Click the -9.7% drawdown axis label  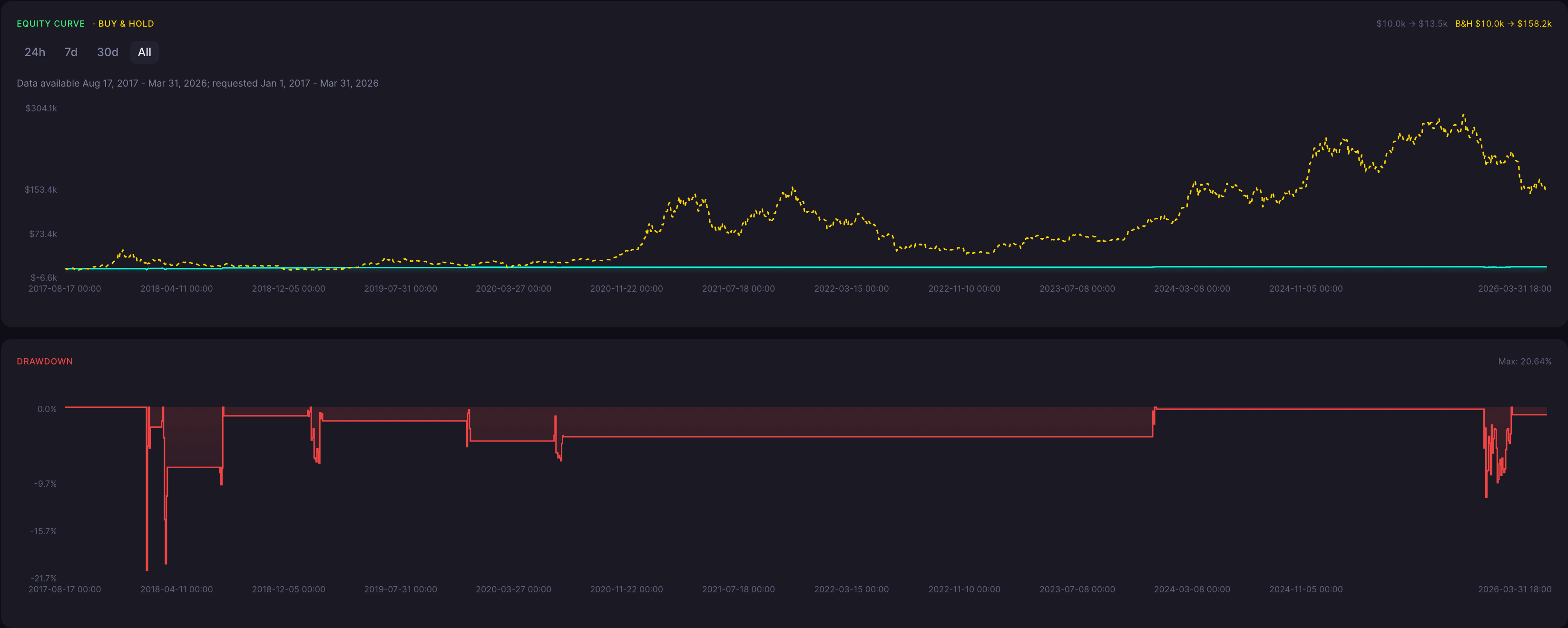(45, 484)
